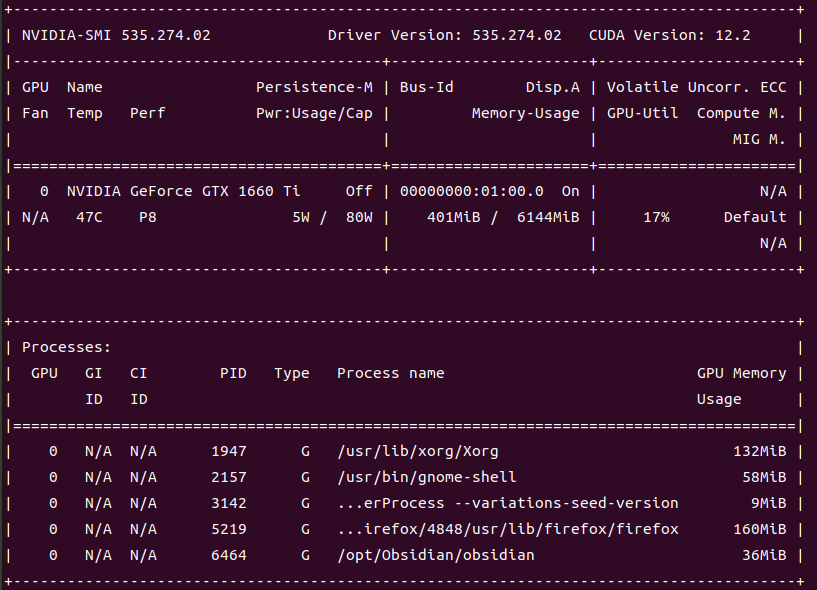The image size is (817, 590).
Task: Click the Compute M. header text
Action: pos(741,113)
